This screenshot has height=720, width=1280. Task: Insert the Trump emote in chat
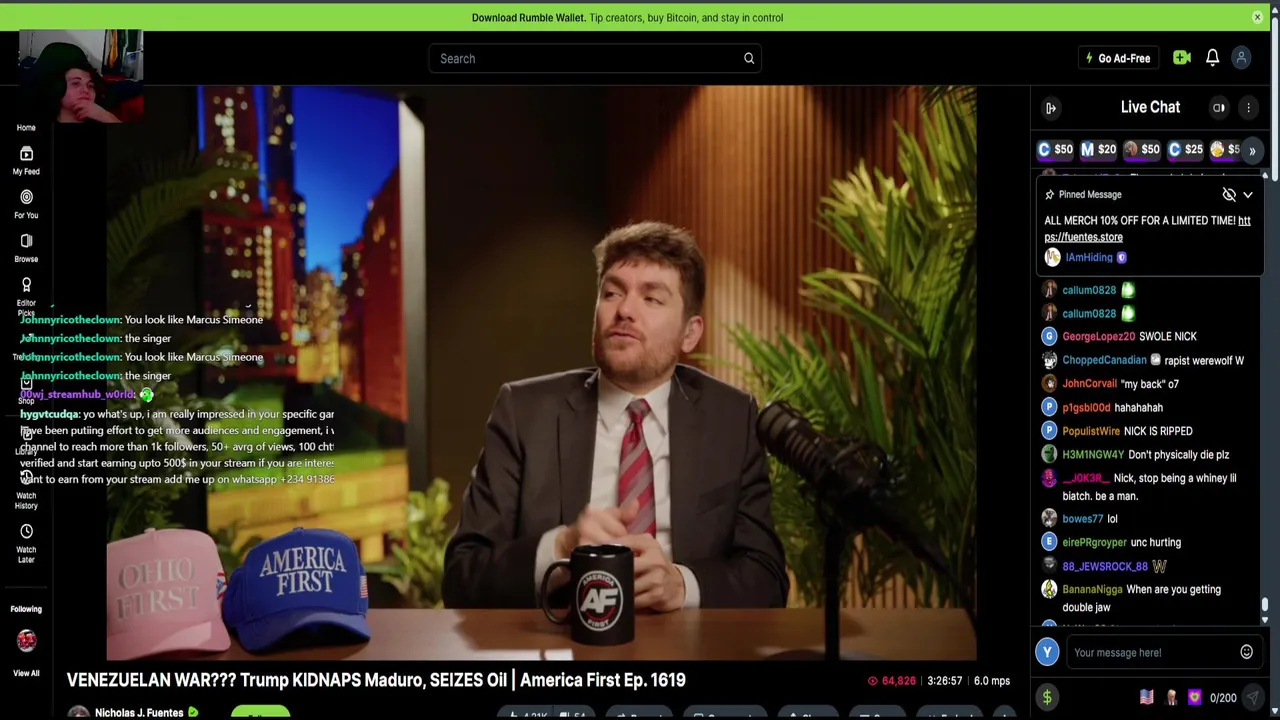pos(1171,697)
